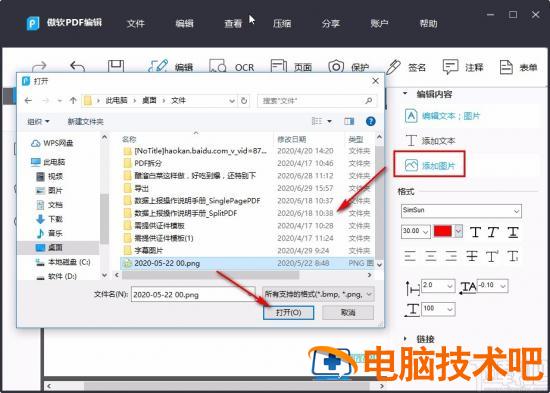Click the 文件名 filename input field

point(193,294)
